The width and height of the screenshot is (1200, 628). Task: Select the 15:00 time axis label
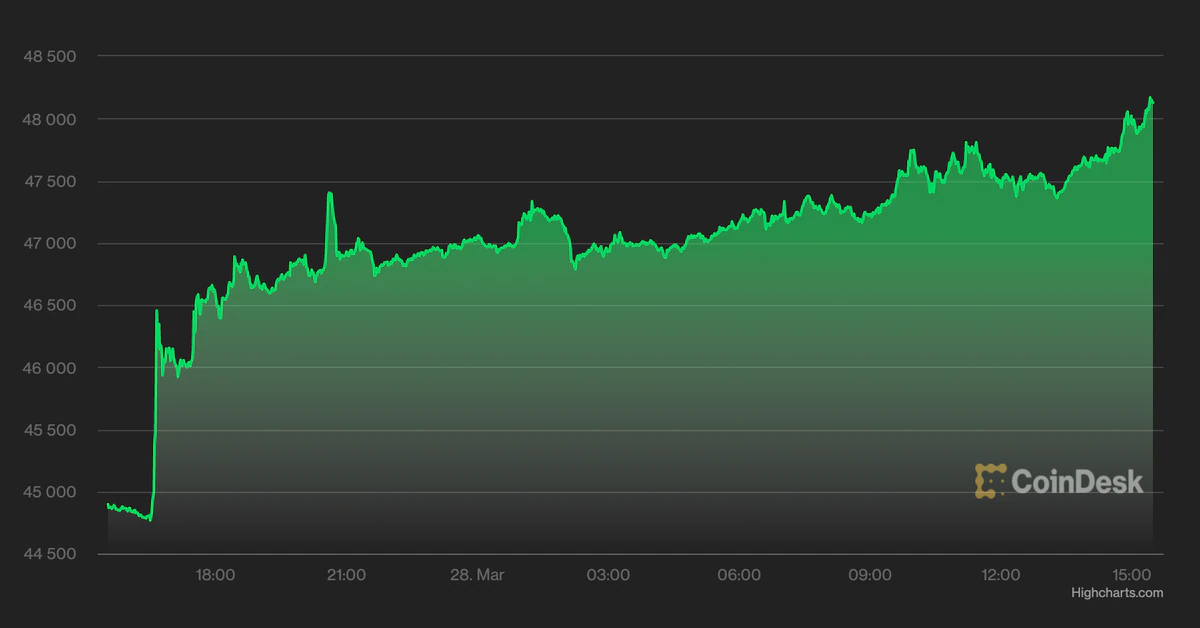1132,575
